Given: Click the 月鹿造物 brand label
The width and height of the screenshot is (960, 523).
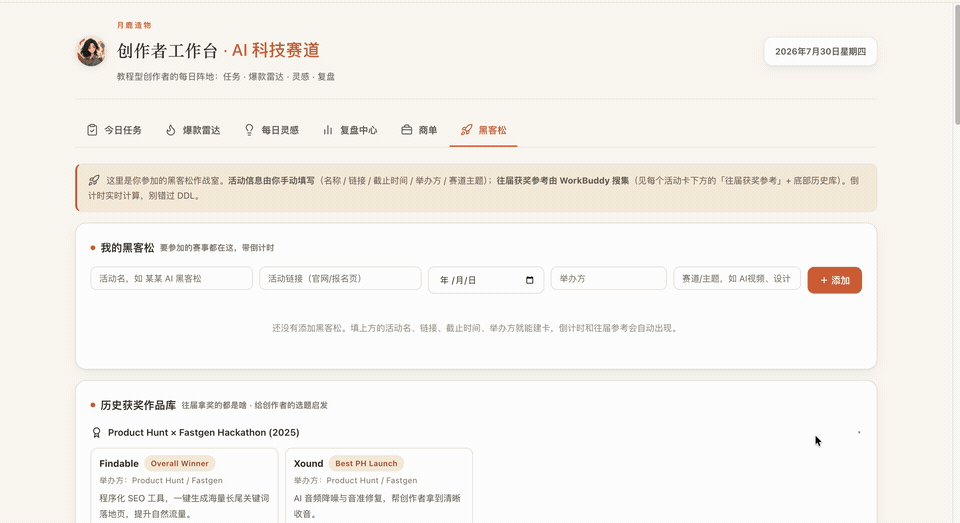Looking at the screenshot, I should click(x=134, y=25).
